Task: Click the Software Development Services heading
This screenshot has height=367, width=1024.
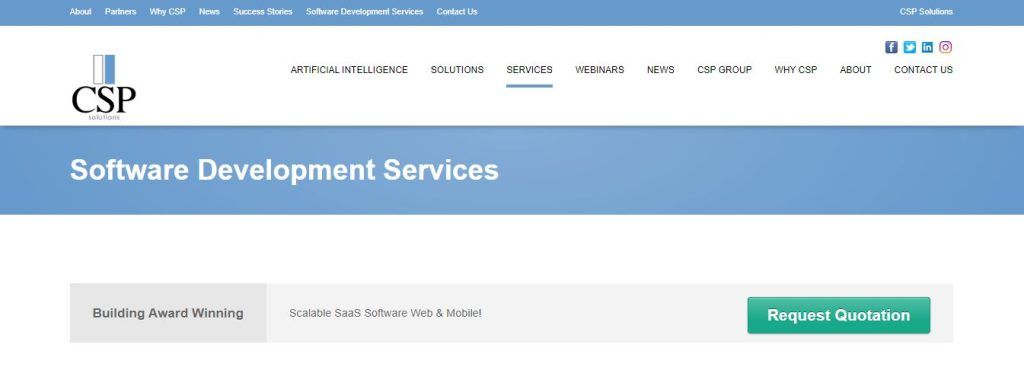Action: pos(284,170)
